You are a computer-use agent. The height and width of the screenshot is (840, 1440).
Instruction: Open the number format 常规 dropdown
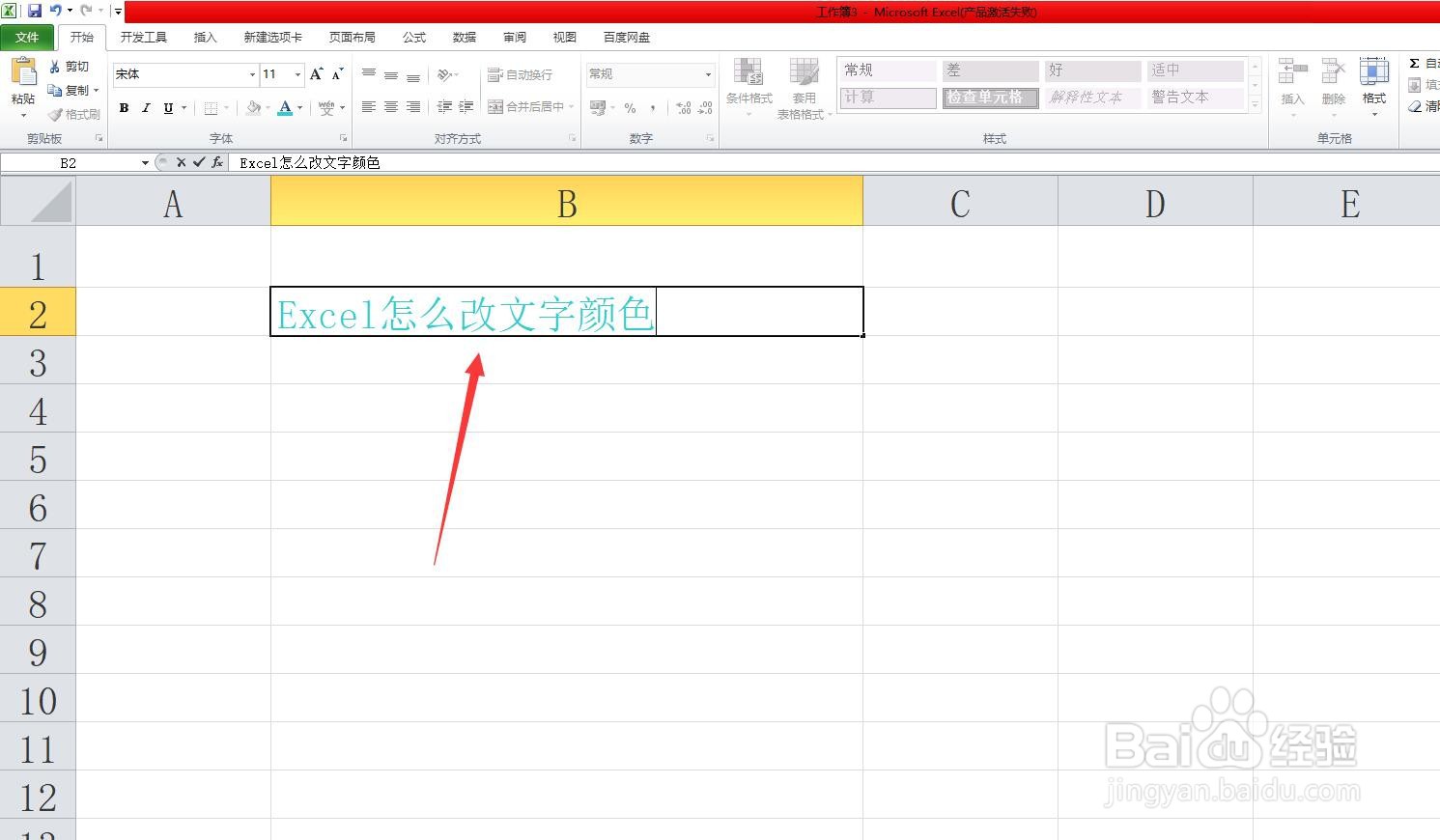[x=707, y=73]
